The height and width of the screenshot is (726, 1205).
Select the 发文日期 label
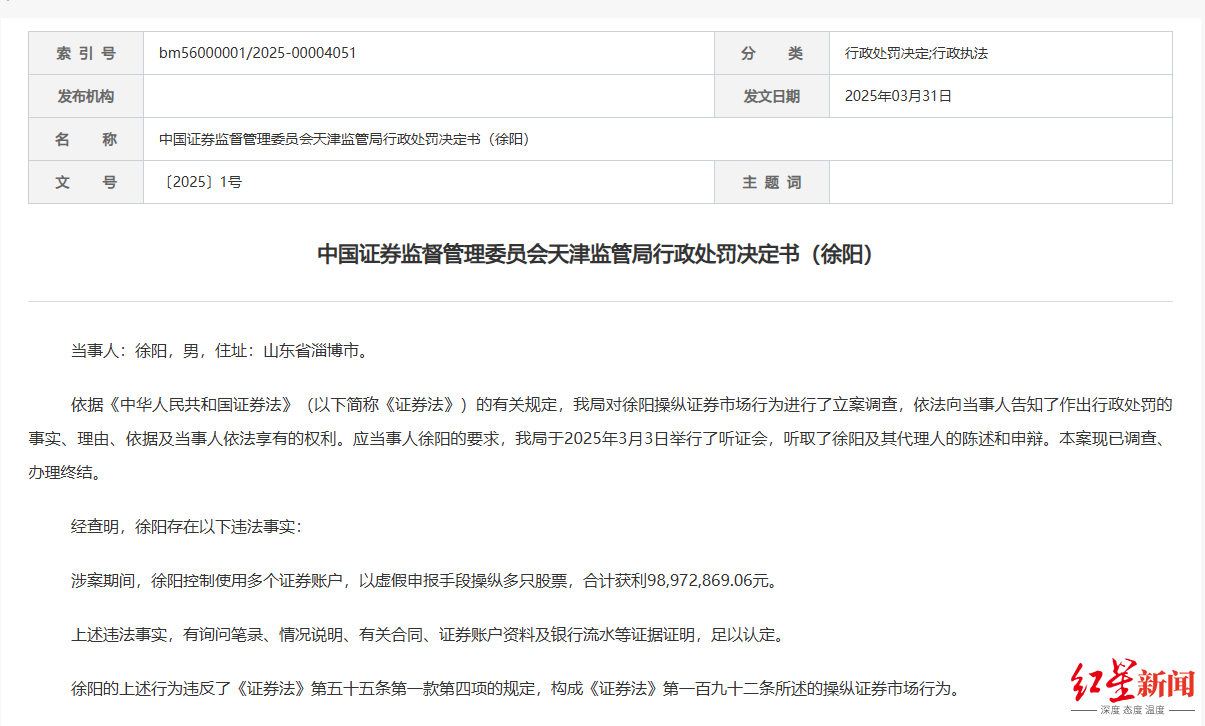[771, 95]
